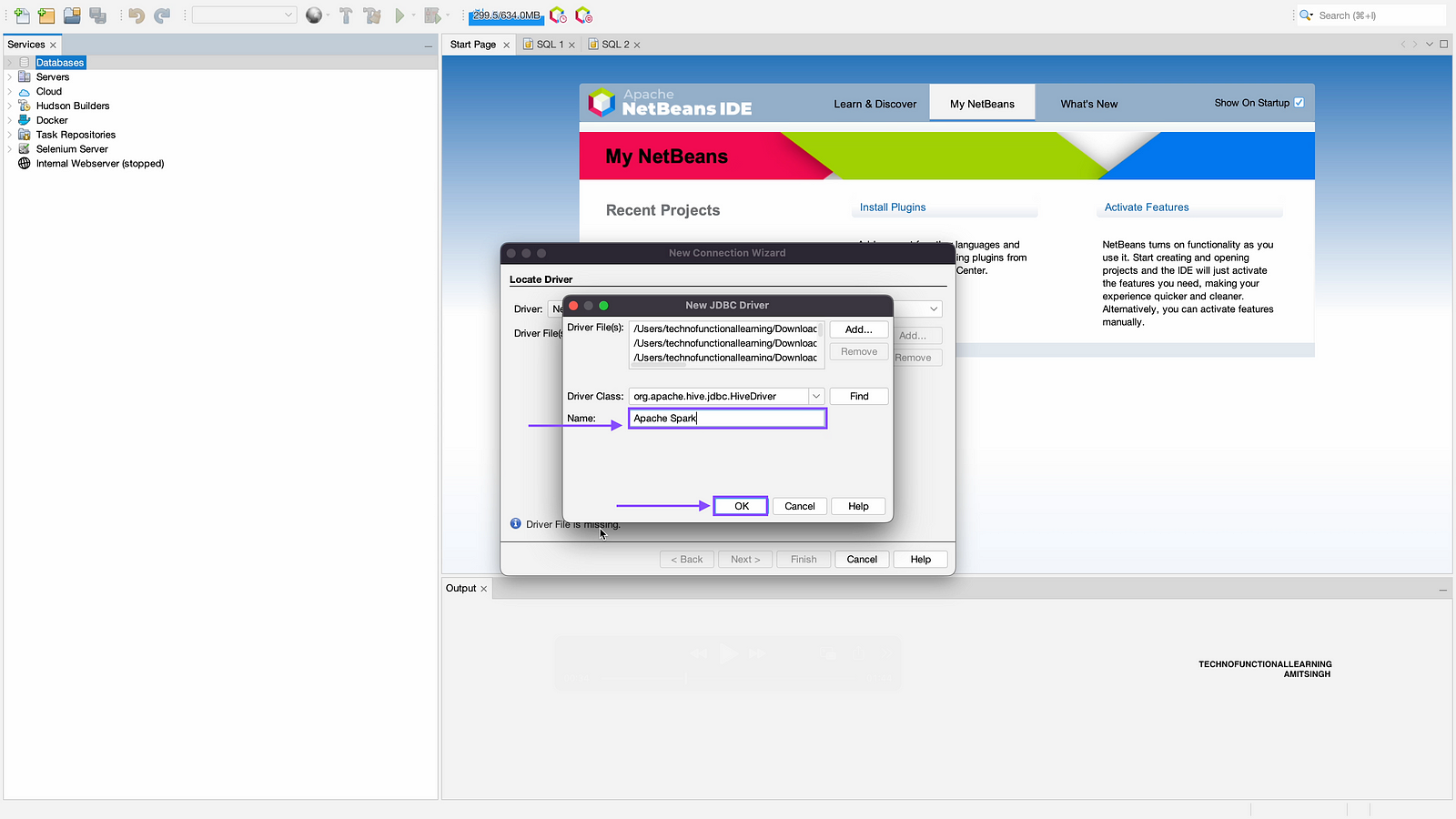
Task: Expand the Task Repositories node
Action: (x=10, y=135)
